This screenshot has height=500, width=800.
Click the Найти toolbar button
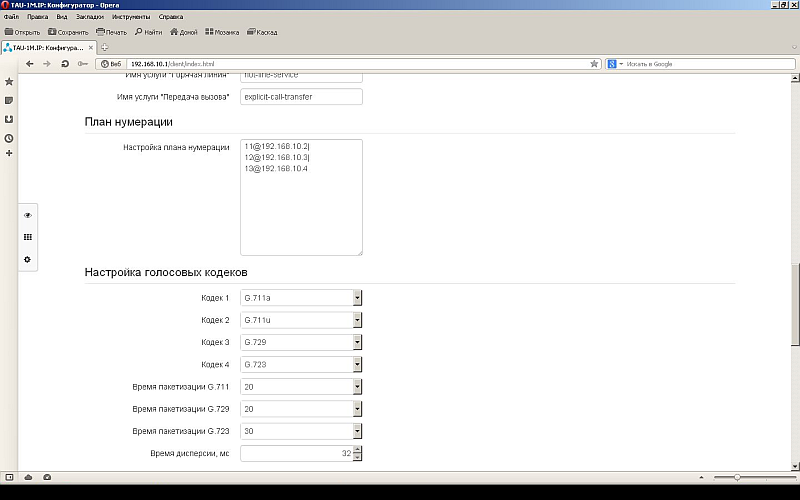point(148,32)
